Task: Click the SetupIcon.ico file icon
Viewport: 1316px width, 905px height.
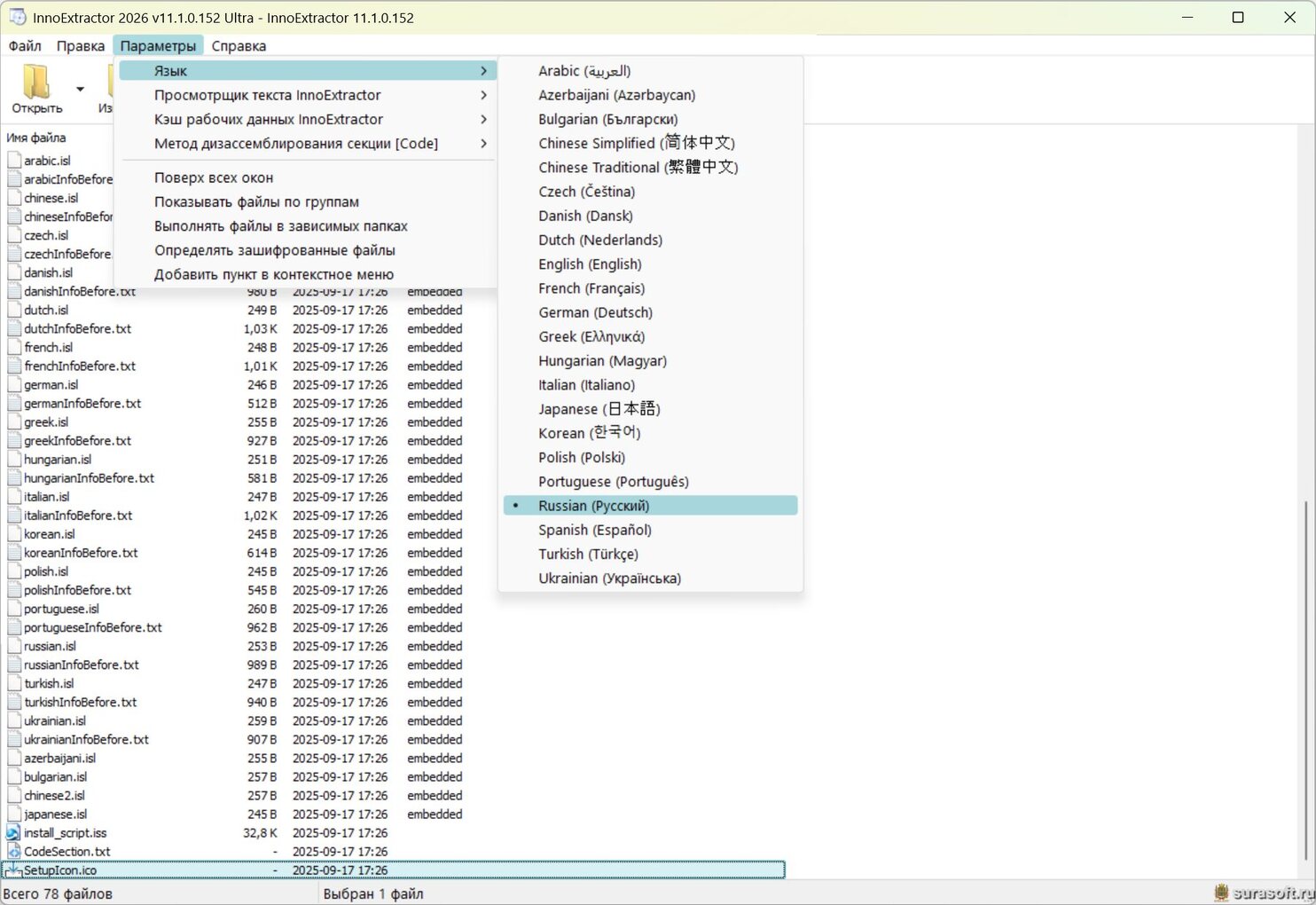Action: point(13,870)
